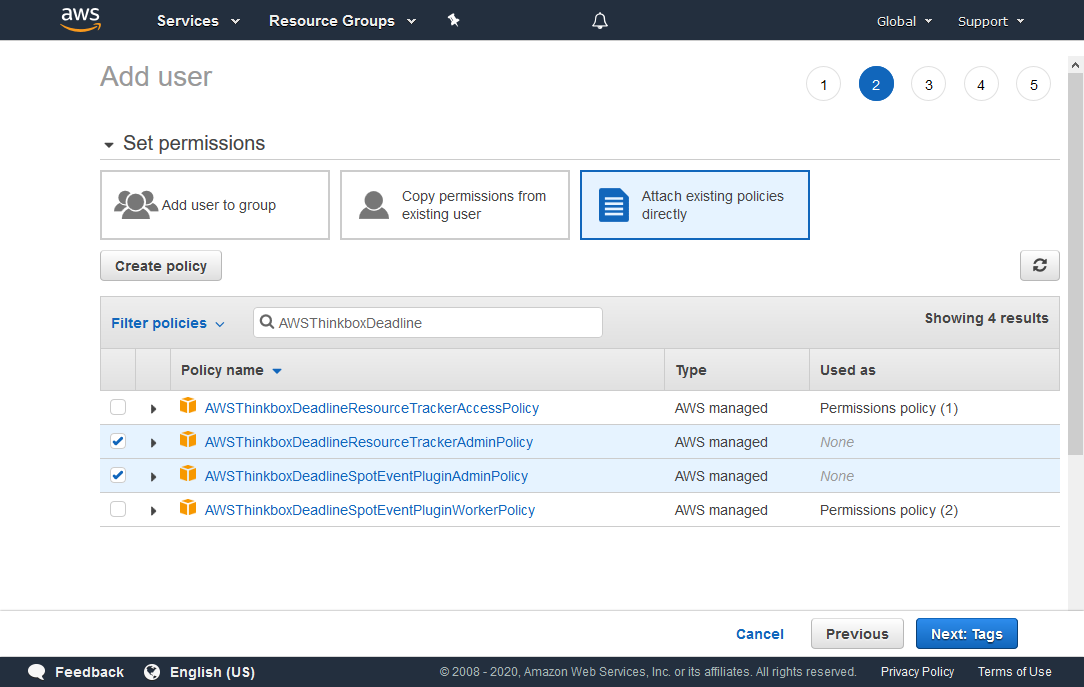Open the Filter policies dropdown

[168, 323]
